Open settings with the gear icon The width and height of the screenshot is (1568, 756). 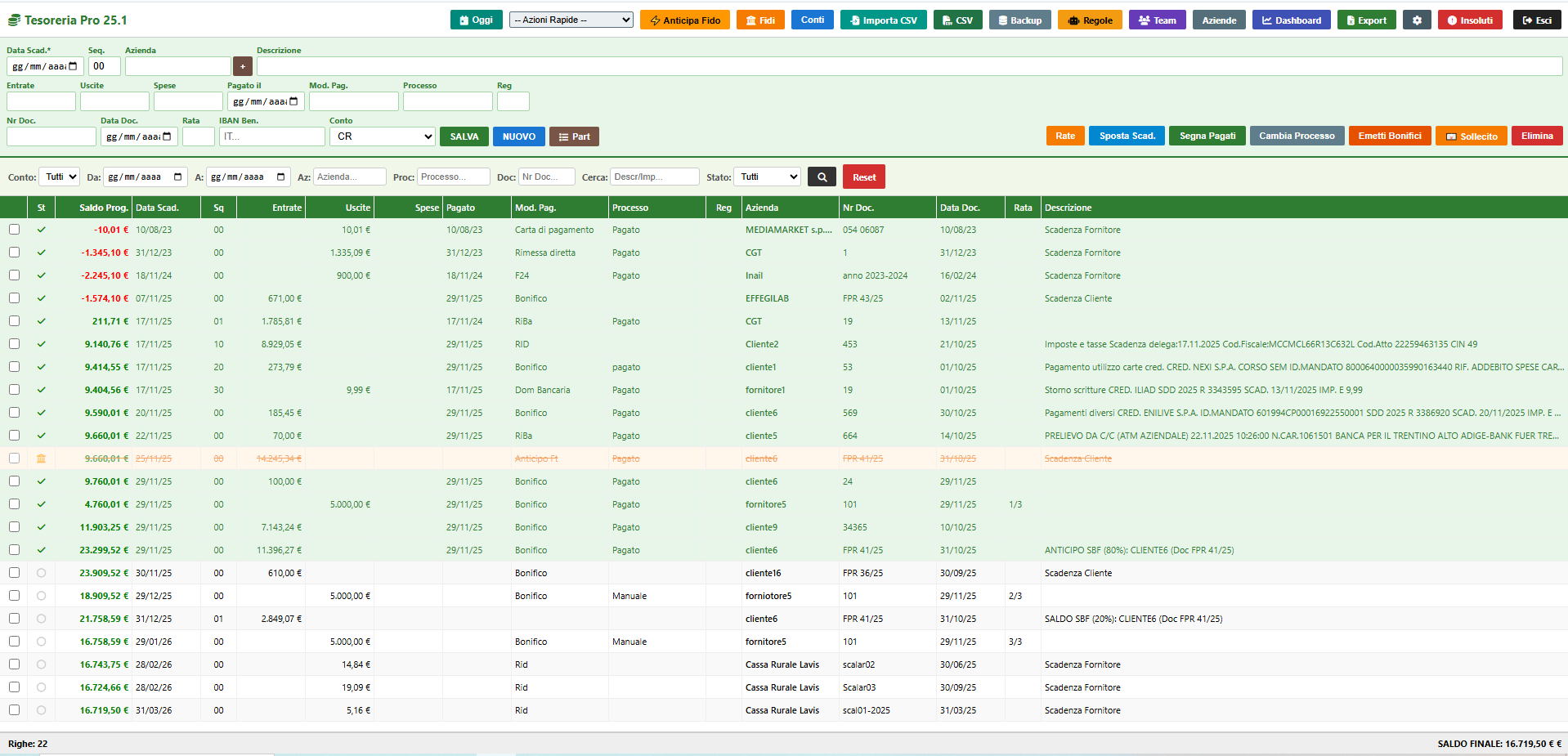click(1417, 20)
